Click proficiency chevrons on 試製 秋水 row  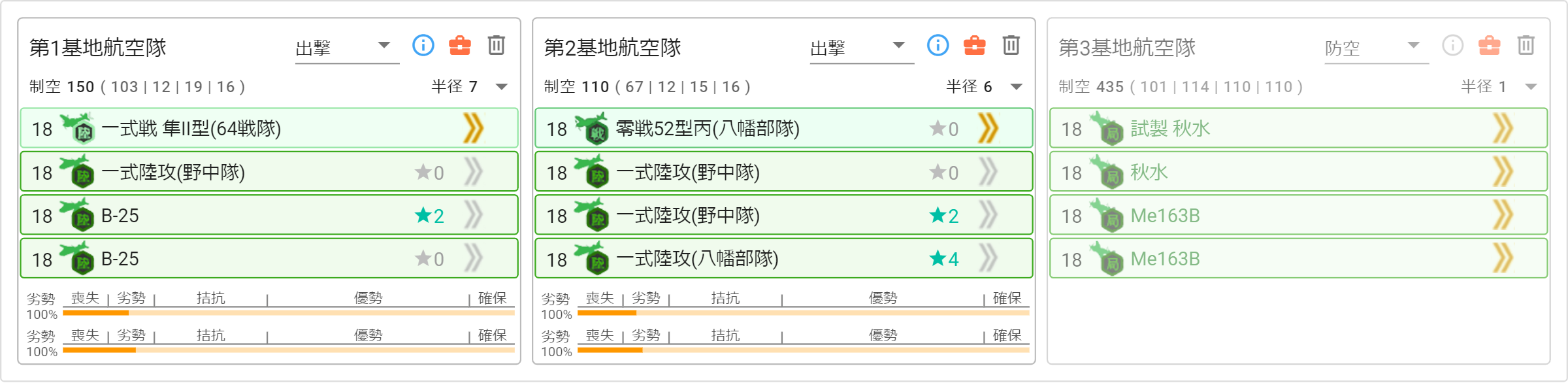[1503, 129]
